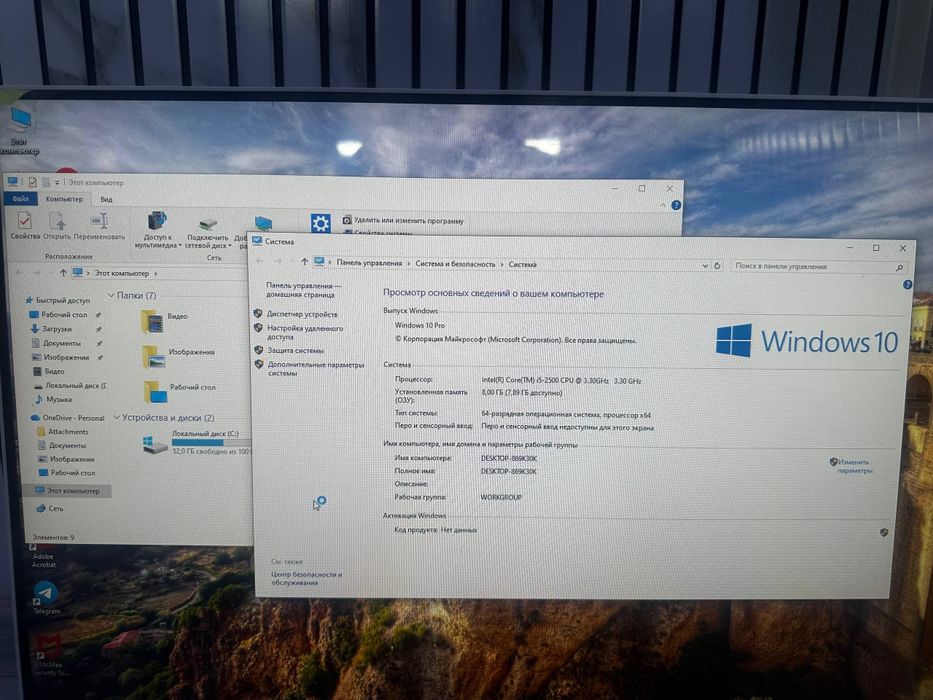Click the Explorer help question mark icon
Viewport: 933px width, 700px height.
click(x=676, y=205)
